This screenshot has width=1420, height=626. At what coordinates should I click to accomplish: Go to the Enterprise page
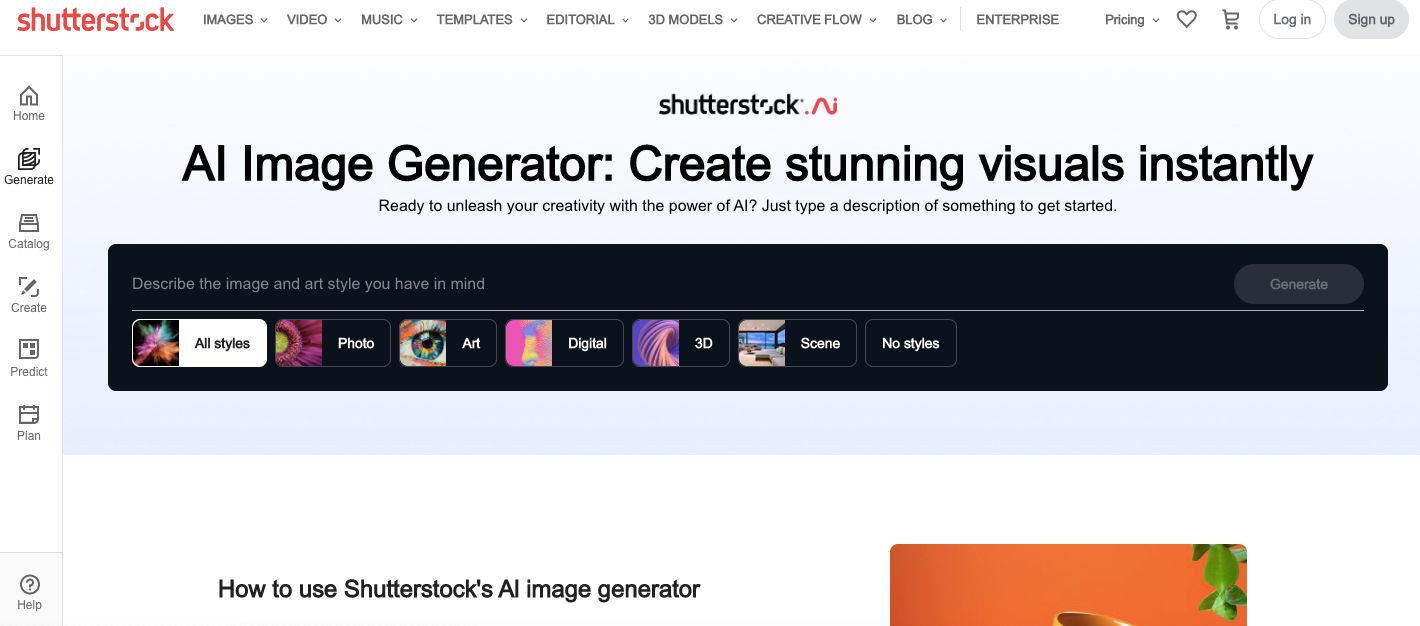coord(1017,19)
